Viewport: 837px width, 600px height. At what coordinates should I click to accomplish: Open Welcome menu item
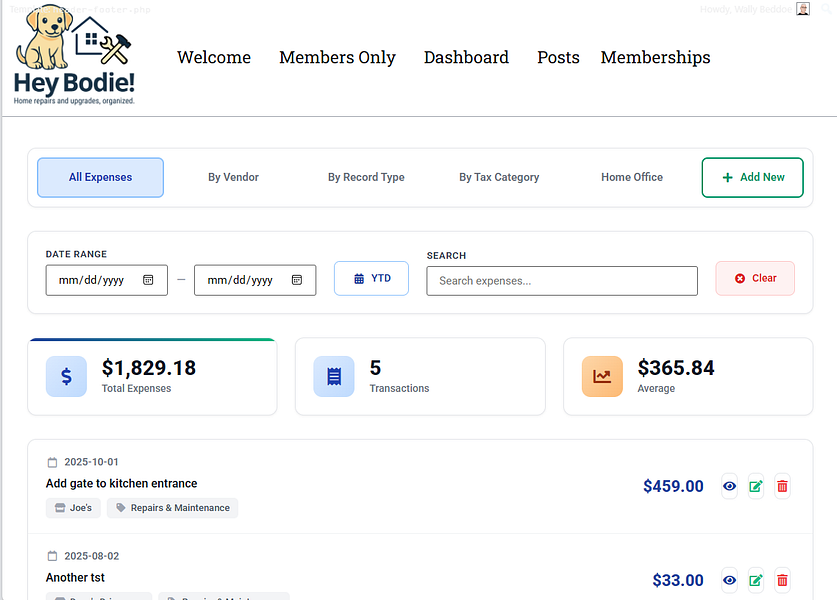(x=214, y=57)
